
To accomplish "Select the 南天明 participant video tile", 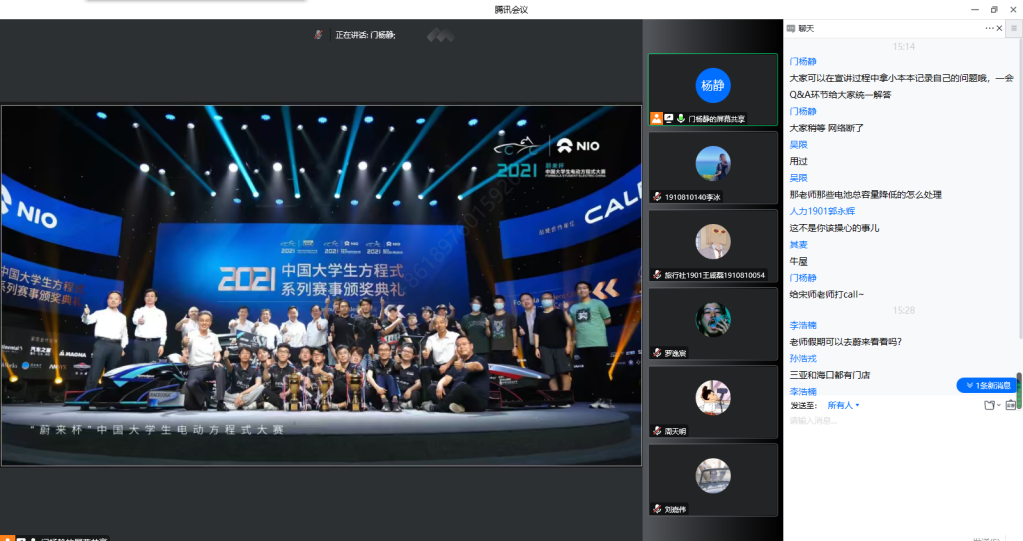I will click(x=713, y=400).
